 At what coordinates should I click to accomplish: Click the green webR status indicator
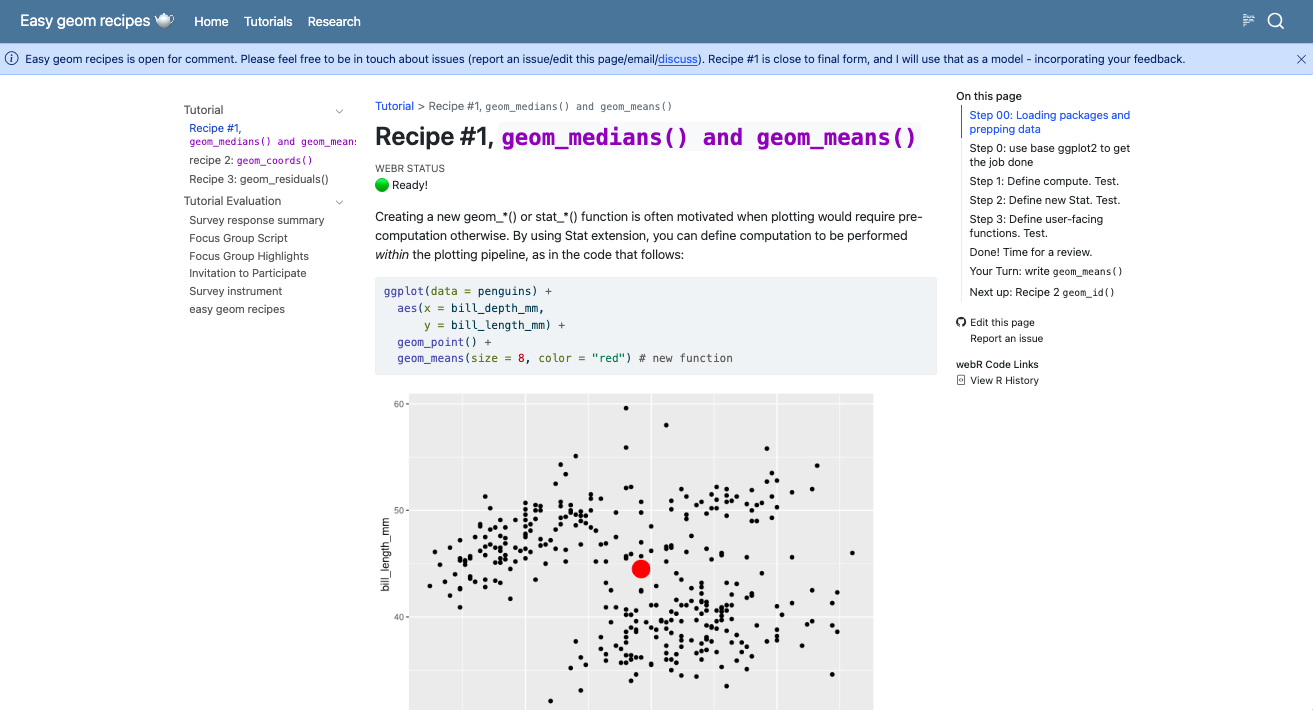click(382, 185)
